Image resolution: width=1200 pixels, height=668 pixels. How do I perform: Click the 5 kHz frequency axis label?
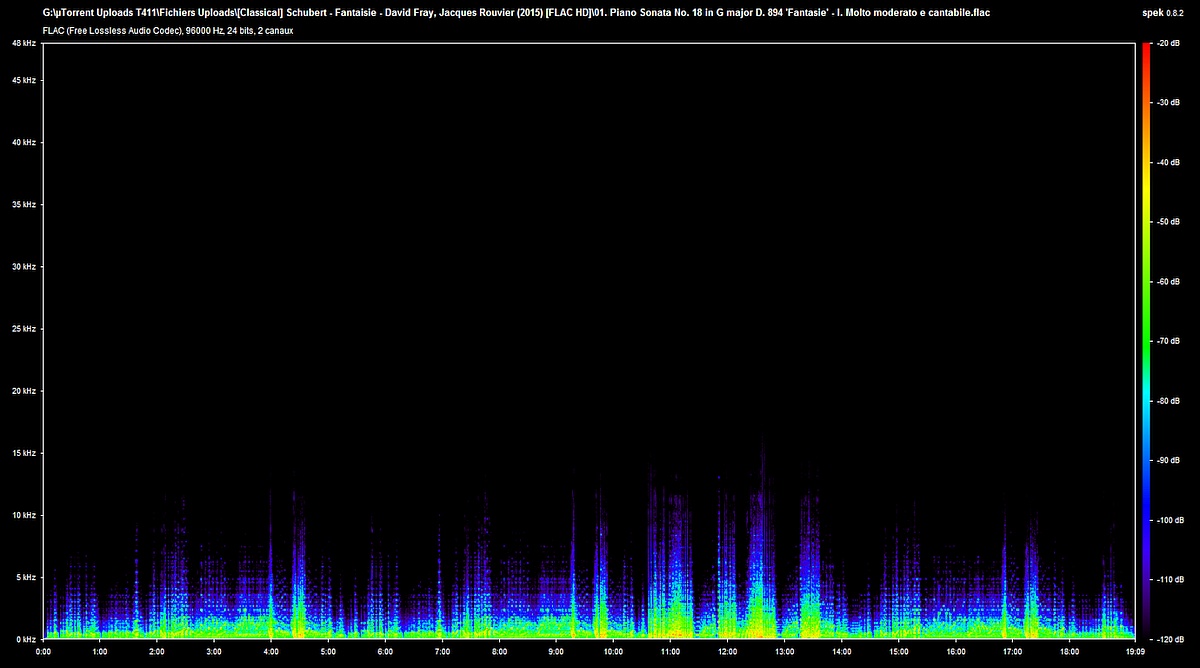pos(26,577)
